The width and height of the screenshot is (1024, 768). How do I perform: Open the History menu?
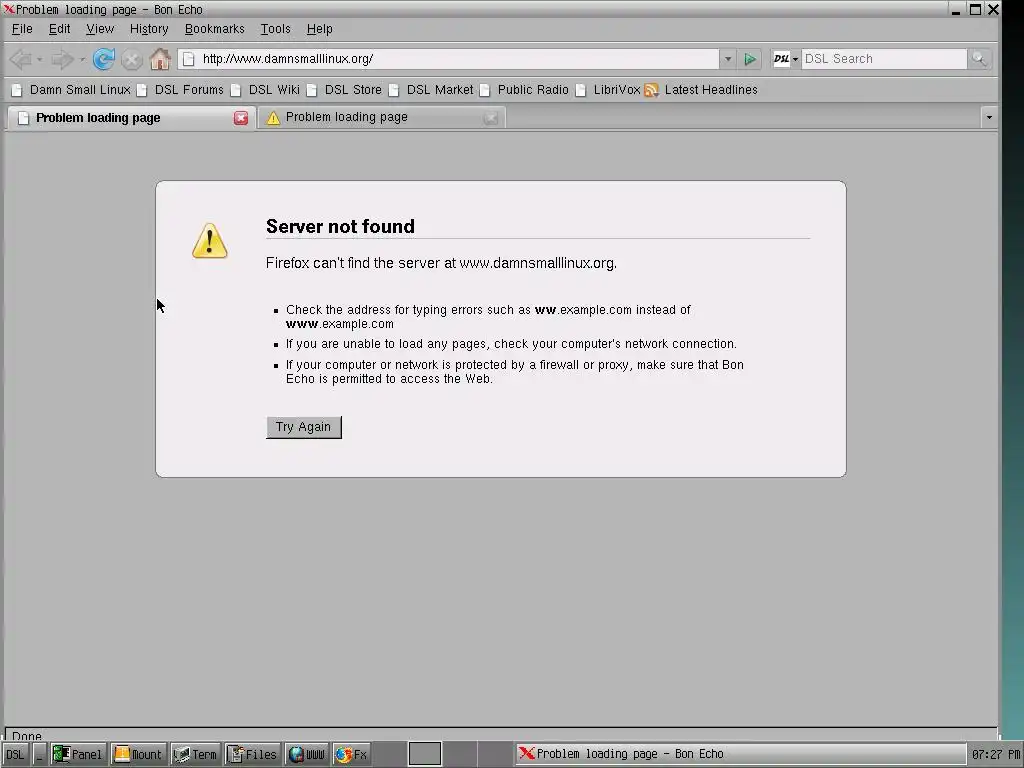point(149,29)
